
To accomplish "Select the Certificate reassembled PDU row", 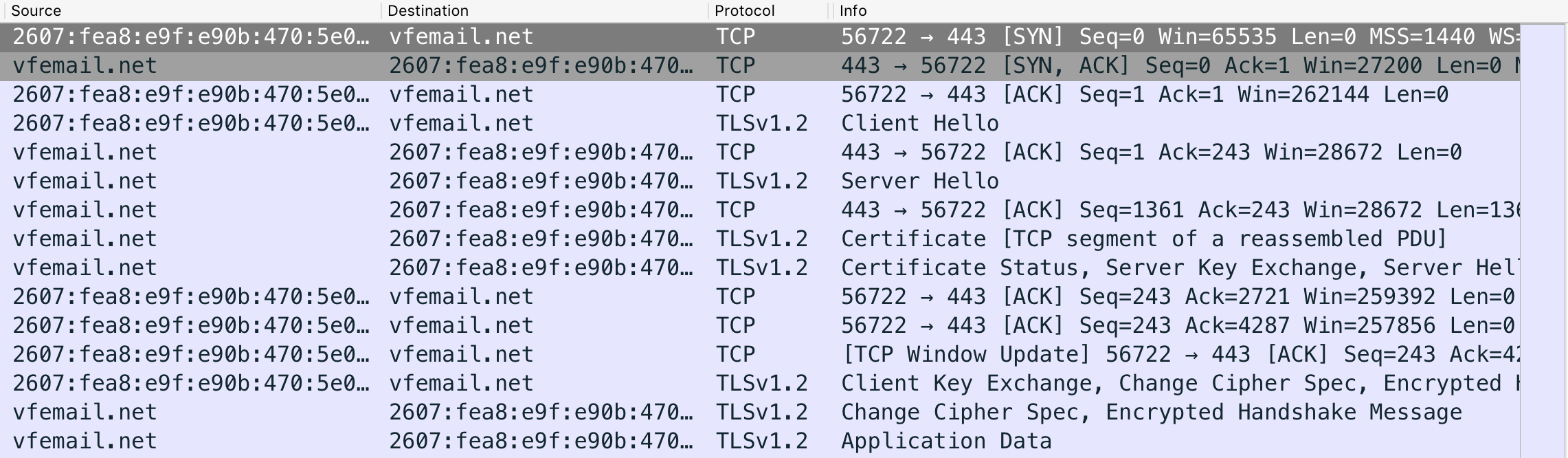I will click(760, 239).
